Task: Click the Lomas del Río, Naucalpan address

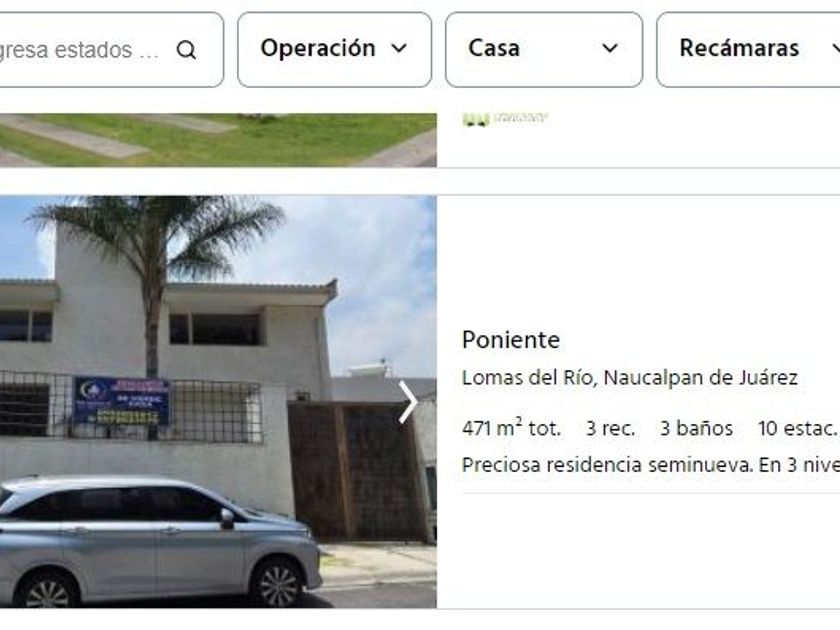Action: pyautogui.click(x=629, y=378)
